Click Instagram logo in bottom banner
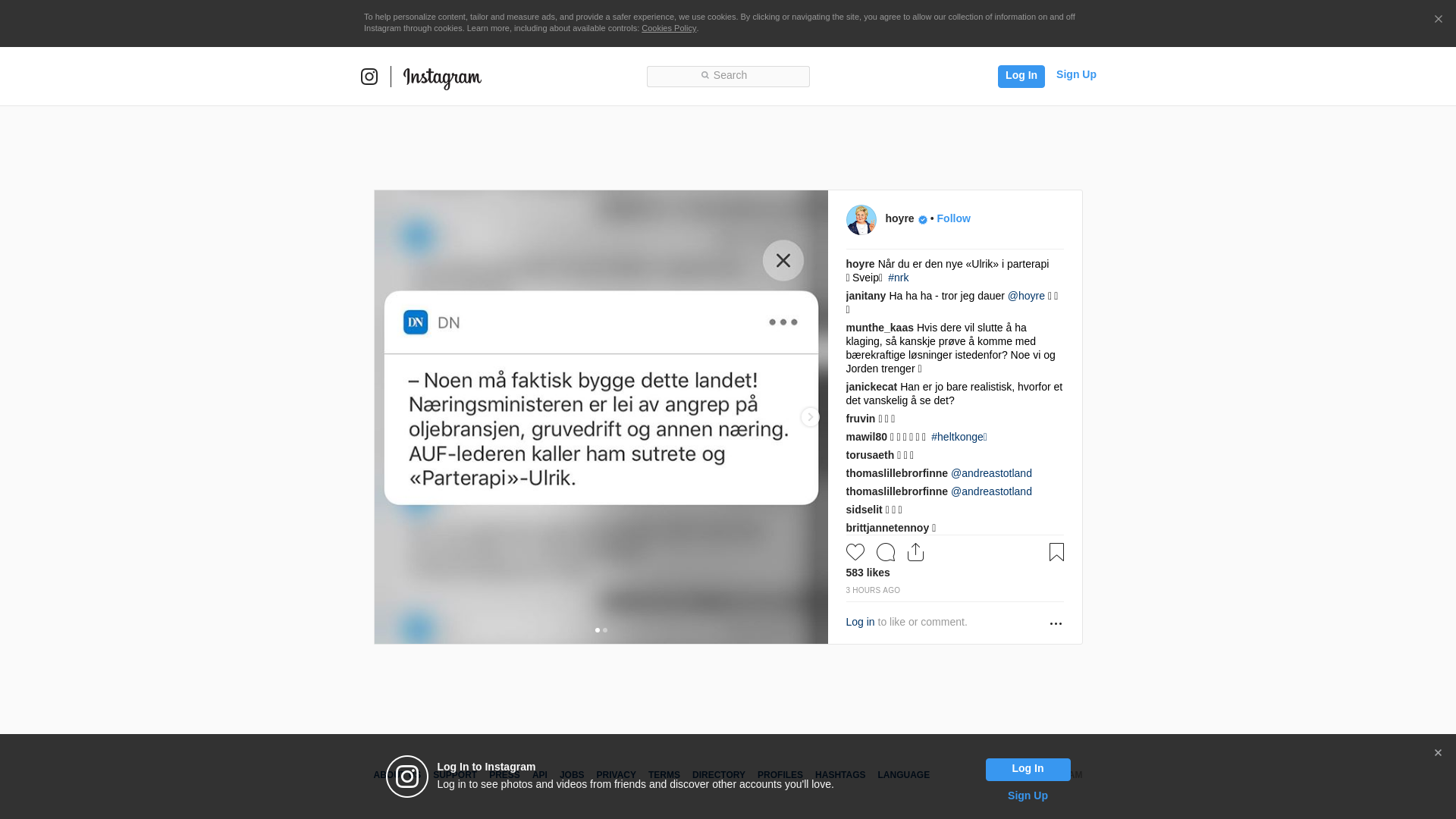Viewport: 1456px width, 819px height. pos(407,777)
